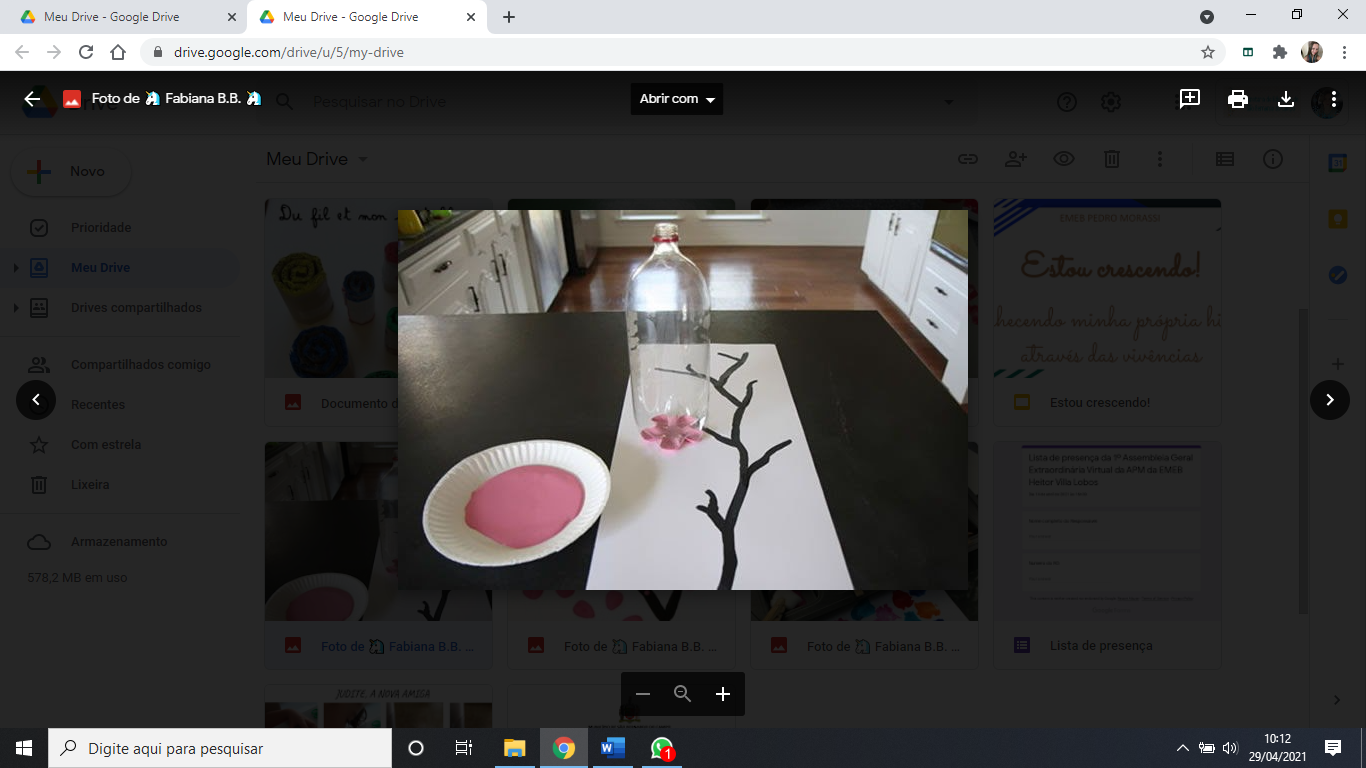This screenshot has height=768, width=1366.
Task: Go to the previous file in preview
Action: (36, 400)
